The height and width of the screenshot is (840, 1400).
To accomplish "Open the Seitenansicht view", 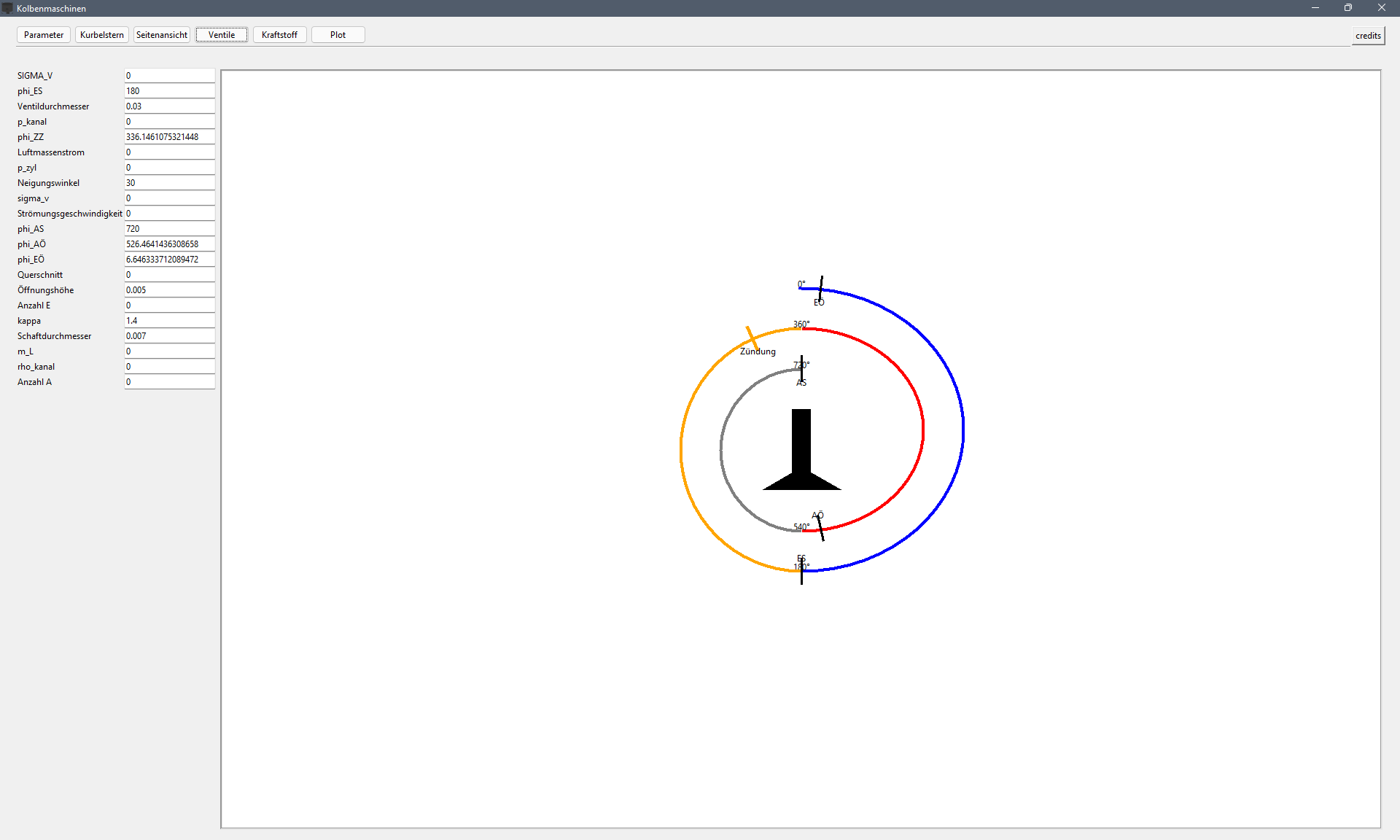I will tap(162, 35).
